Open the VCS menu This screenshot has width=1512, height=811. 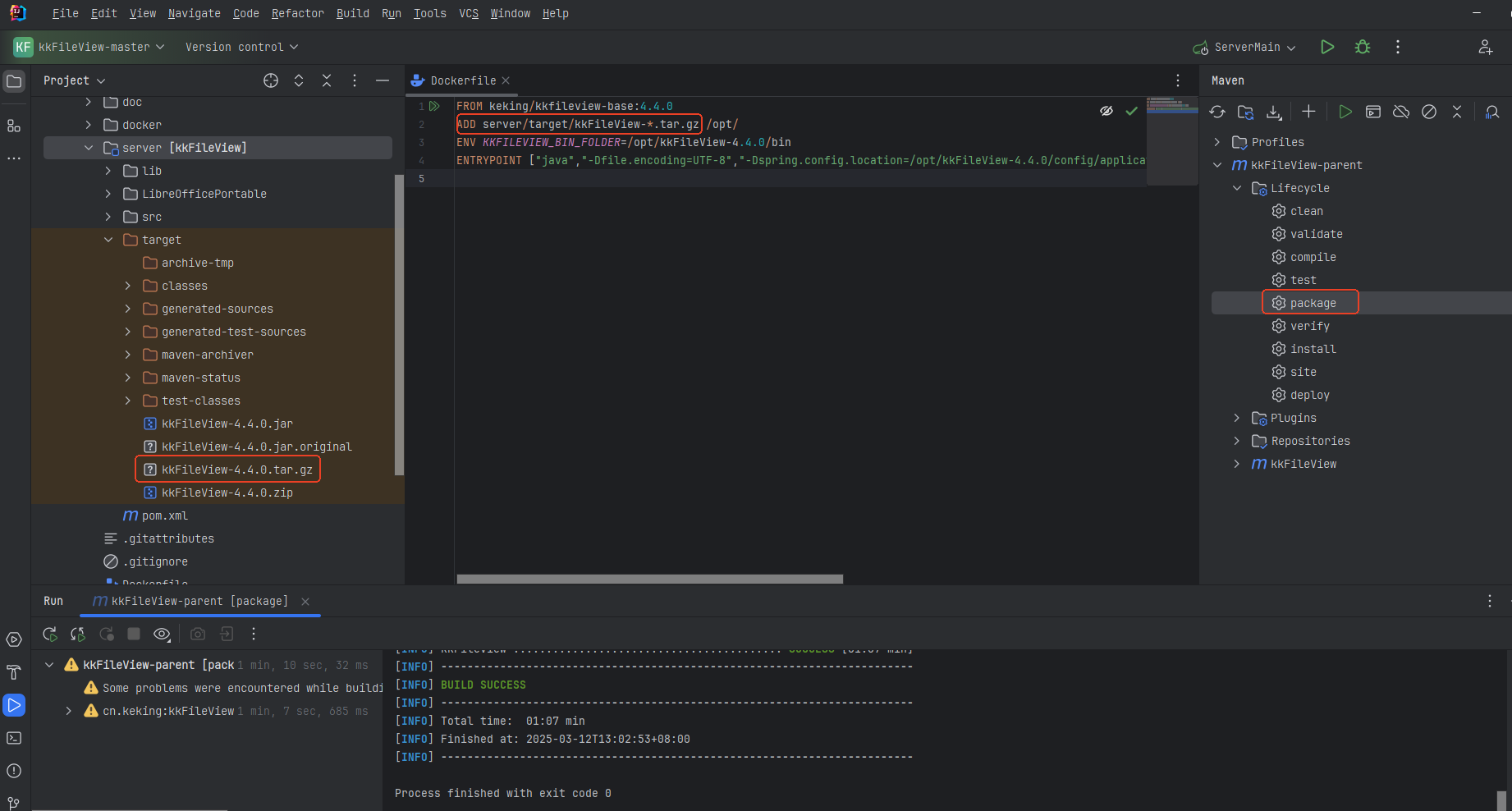coord(469,13)
